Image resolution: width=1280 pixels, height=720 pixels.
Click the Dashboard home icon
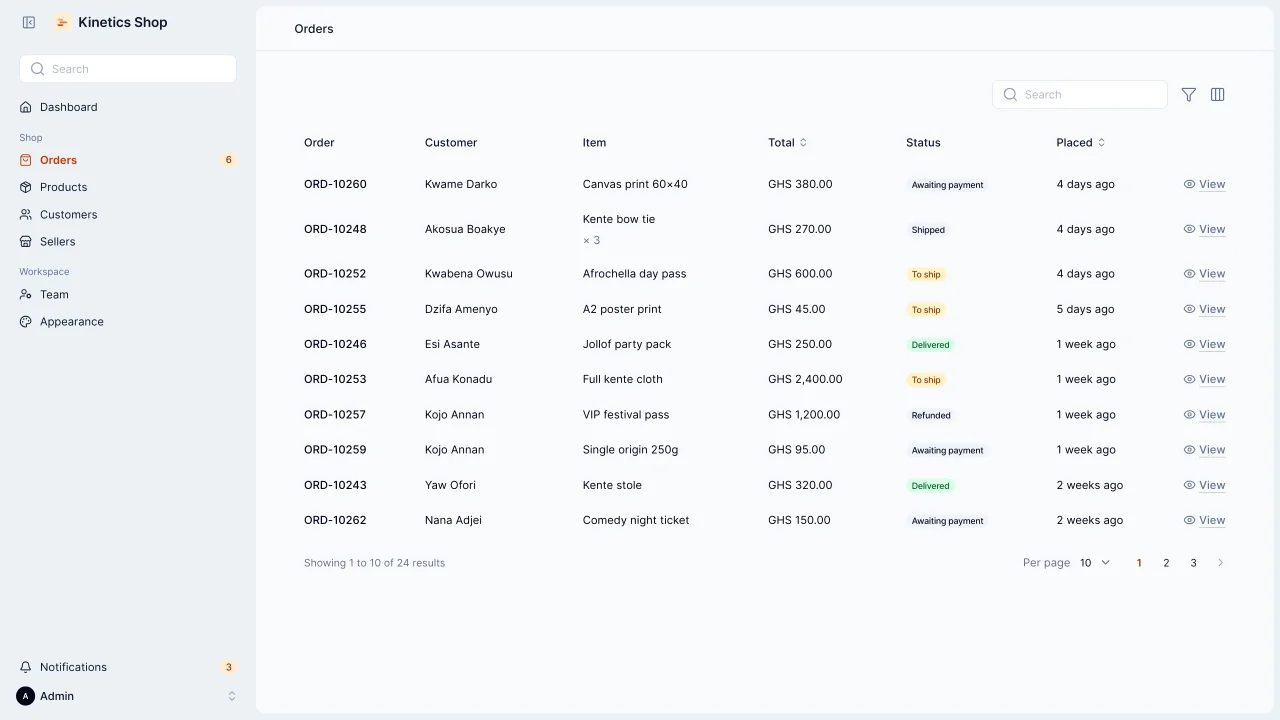point(26,107)
